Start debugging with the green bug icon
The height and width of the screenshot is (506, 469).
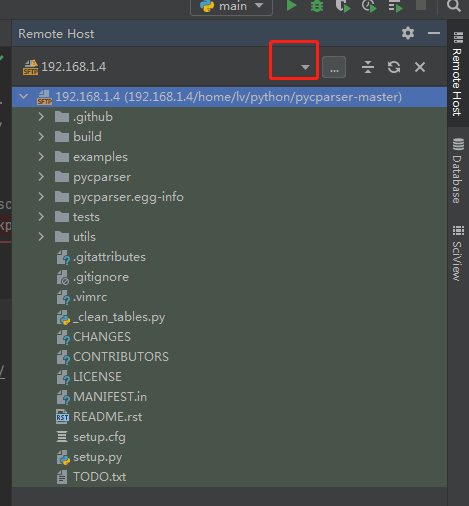click(x=317, y=6)
